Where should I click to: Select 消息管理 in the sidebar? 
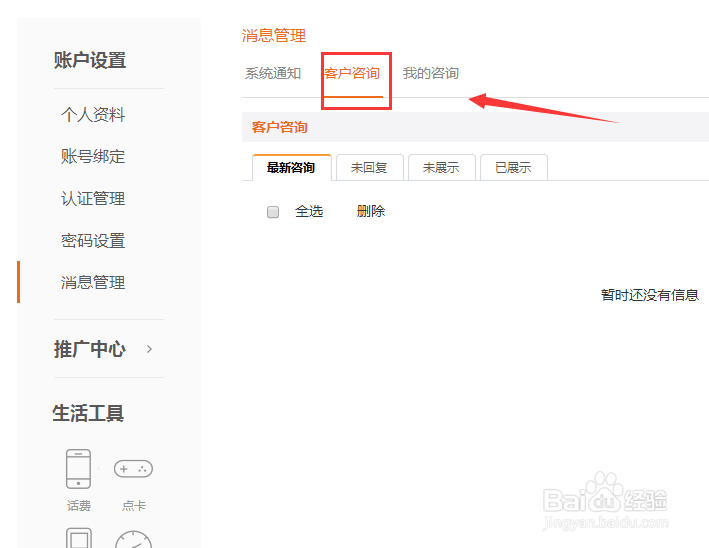click(93, 283)
